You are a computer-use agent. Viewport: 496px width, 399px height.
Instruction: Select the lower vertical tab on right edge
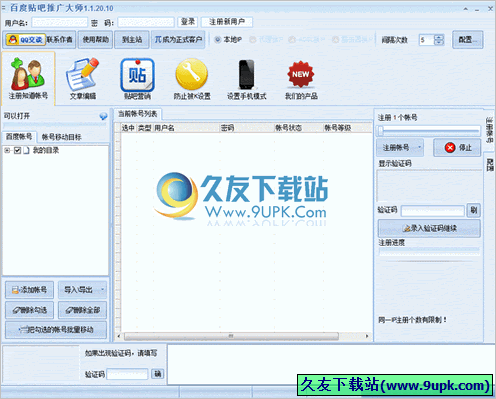coord(489,165)
